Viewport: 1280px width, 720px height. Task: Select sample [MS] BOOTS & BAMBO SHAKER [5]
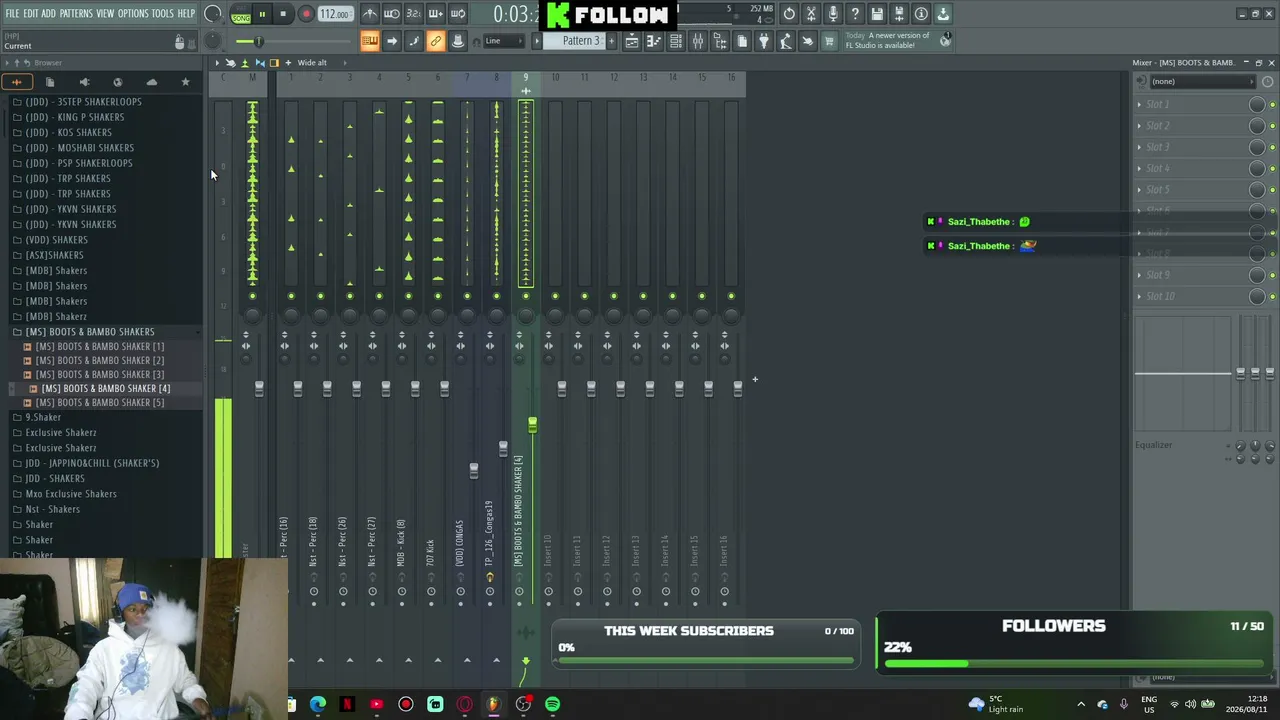(x=99, y=402)
